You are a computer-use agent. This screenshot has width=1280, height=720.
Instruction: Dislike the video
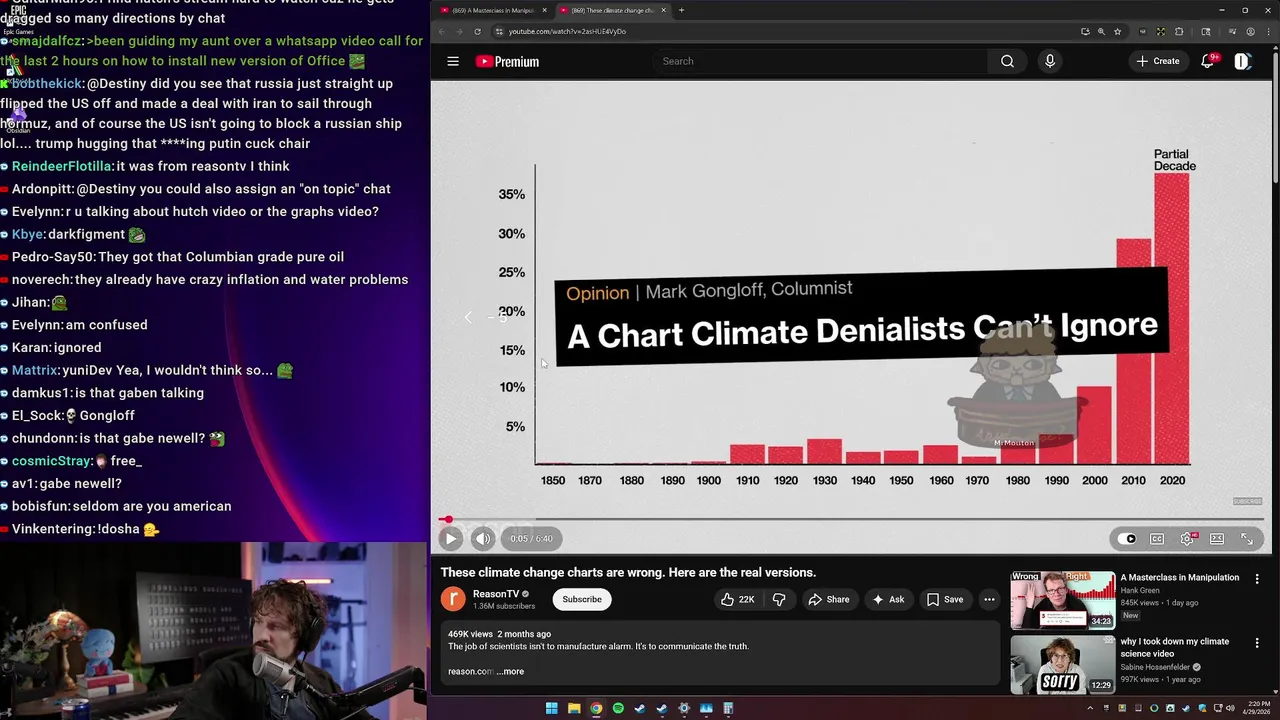pos(779,599)
